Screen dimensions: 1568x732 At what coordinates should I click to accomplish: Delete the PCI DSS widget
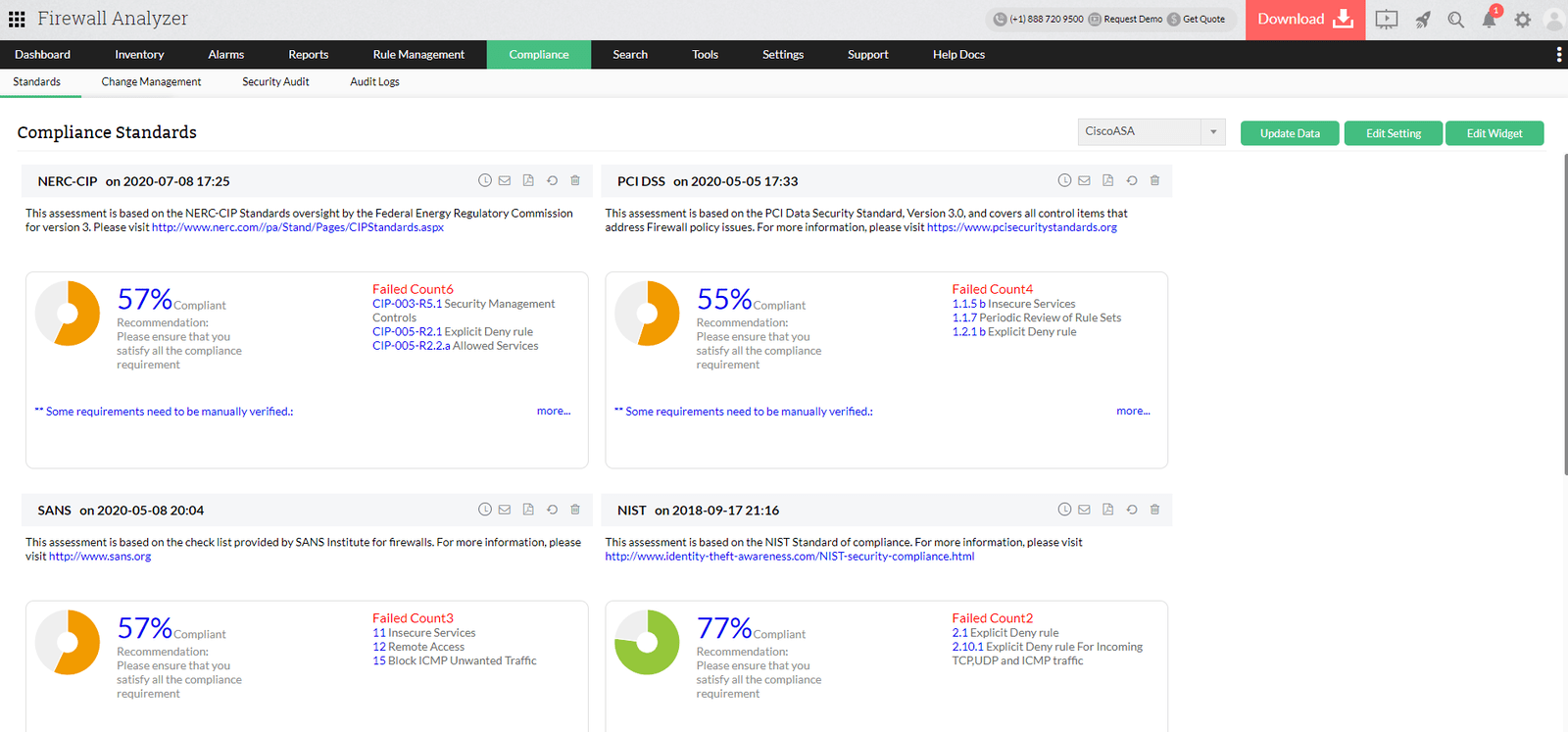tap(1155, 180)
